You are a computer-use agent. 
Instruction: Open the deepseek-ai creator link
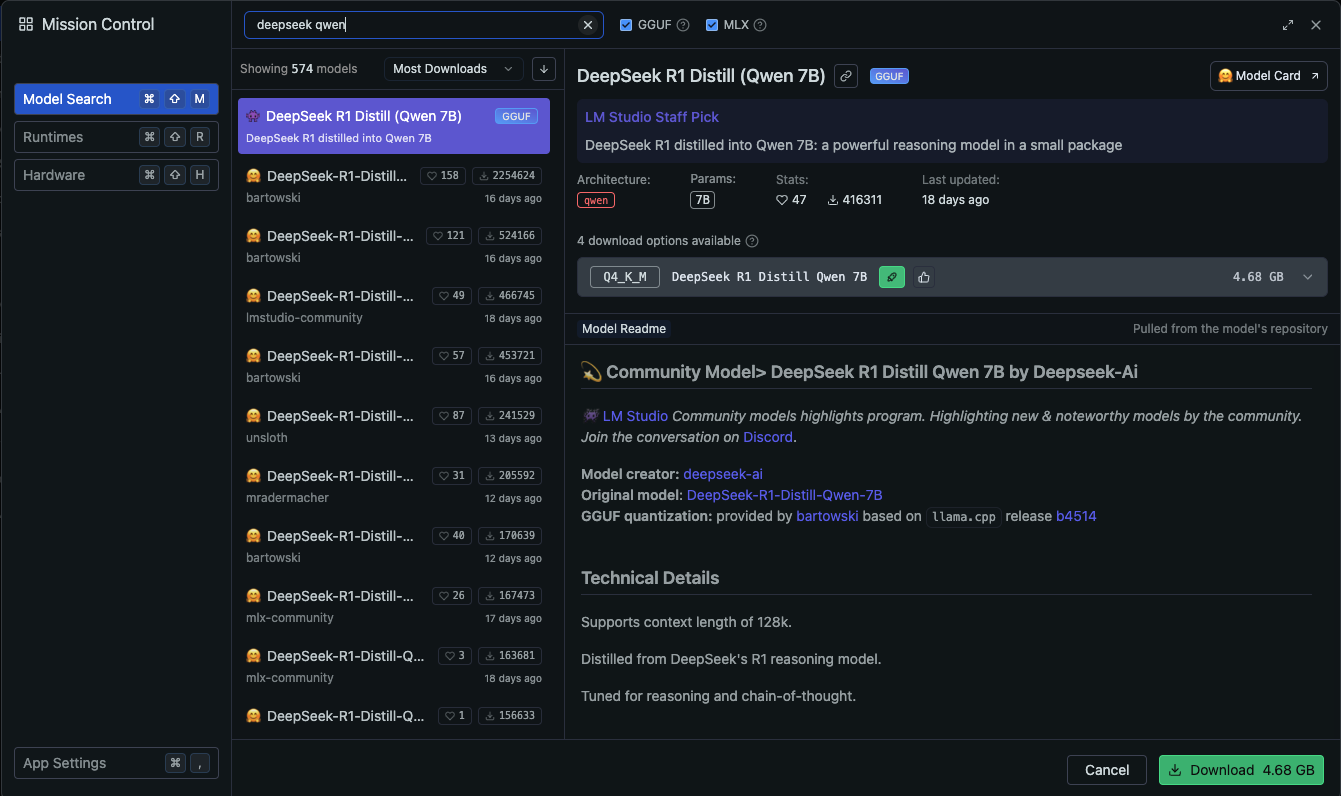click(723, 474)
